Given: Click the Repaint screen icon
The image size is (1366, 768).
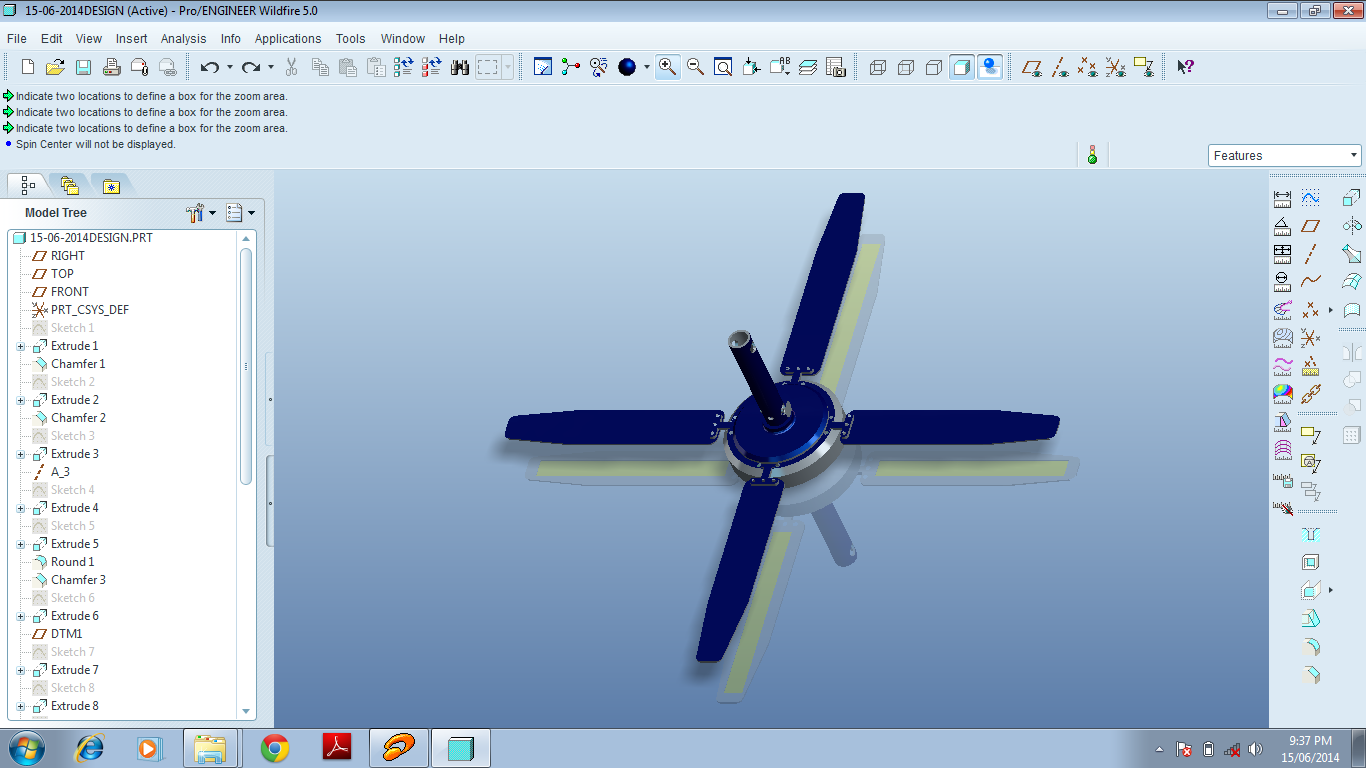Looking at the screenshot, I should [x=543, y=67].
